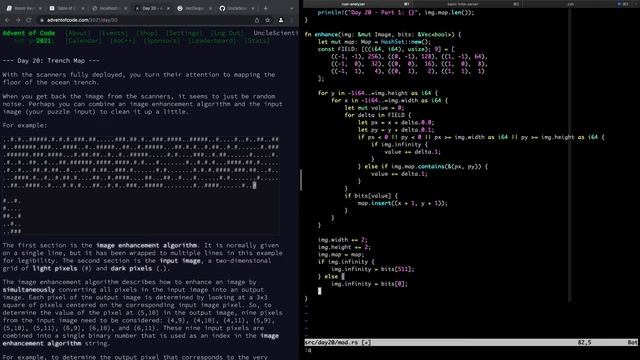Screen dimensions: 640x360
Task: Open the [Calendar] link
Action: [x=84, y=41]
